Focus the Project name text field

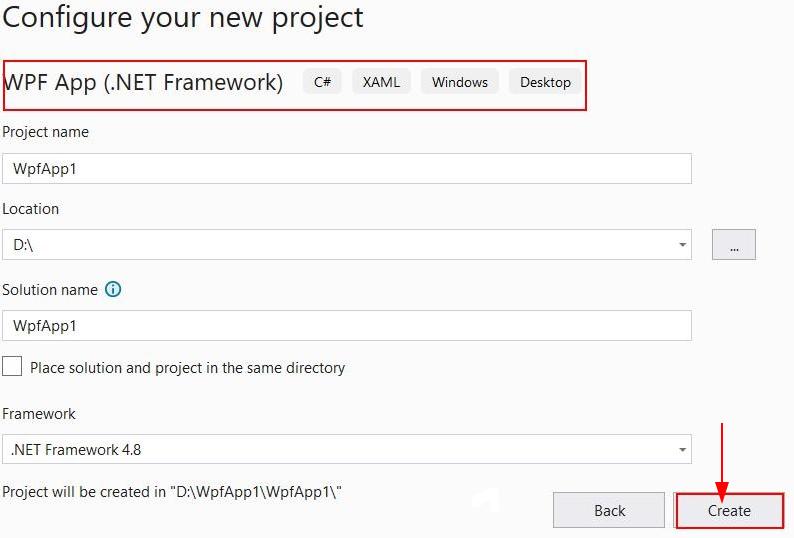pyautogui.click(x=346, y=168)
